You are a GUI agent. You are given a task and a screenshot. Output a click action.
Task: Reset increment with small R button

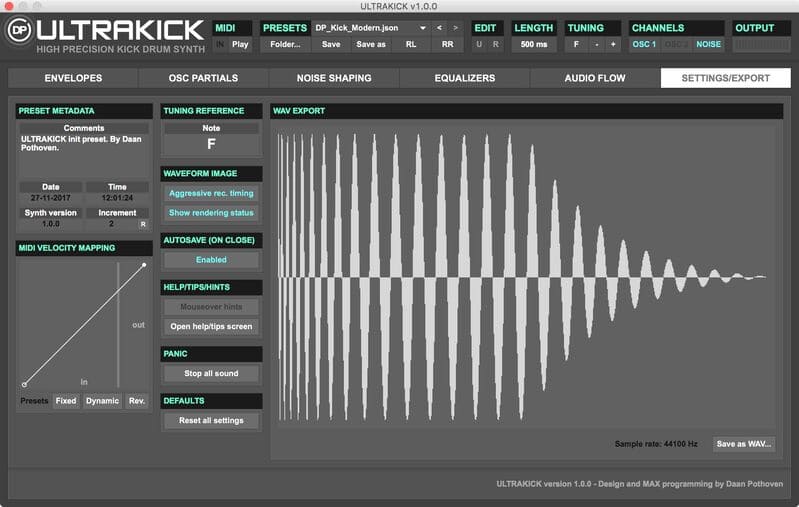[143, 224]
